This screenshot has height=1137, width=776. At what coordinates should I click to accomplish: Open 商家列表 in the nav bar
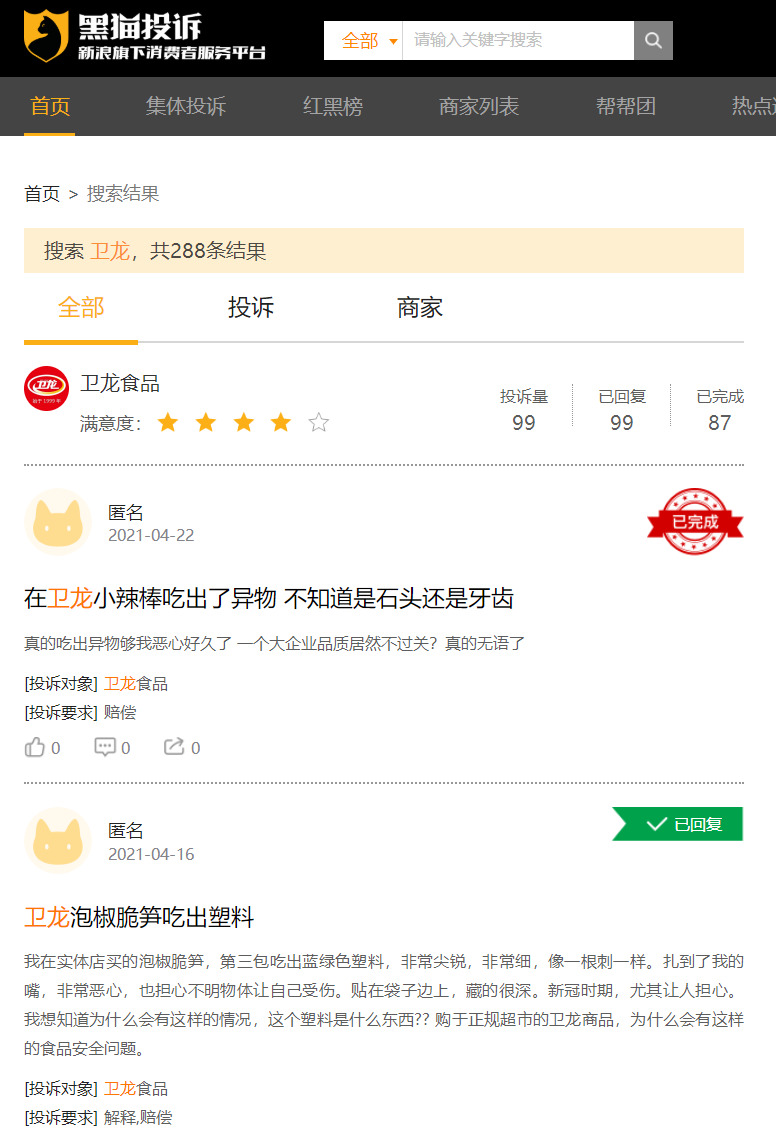coord(479,106)
